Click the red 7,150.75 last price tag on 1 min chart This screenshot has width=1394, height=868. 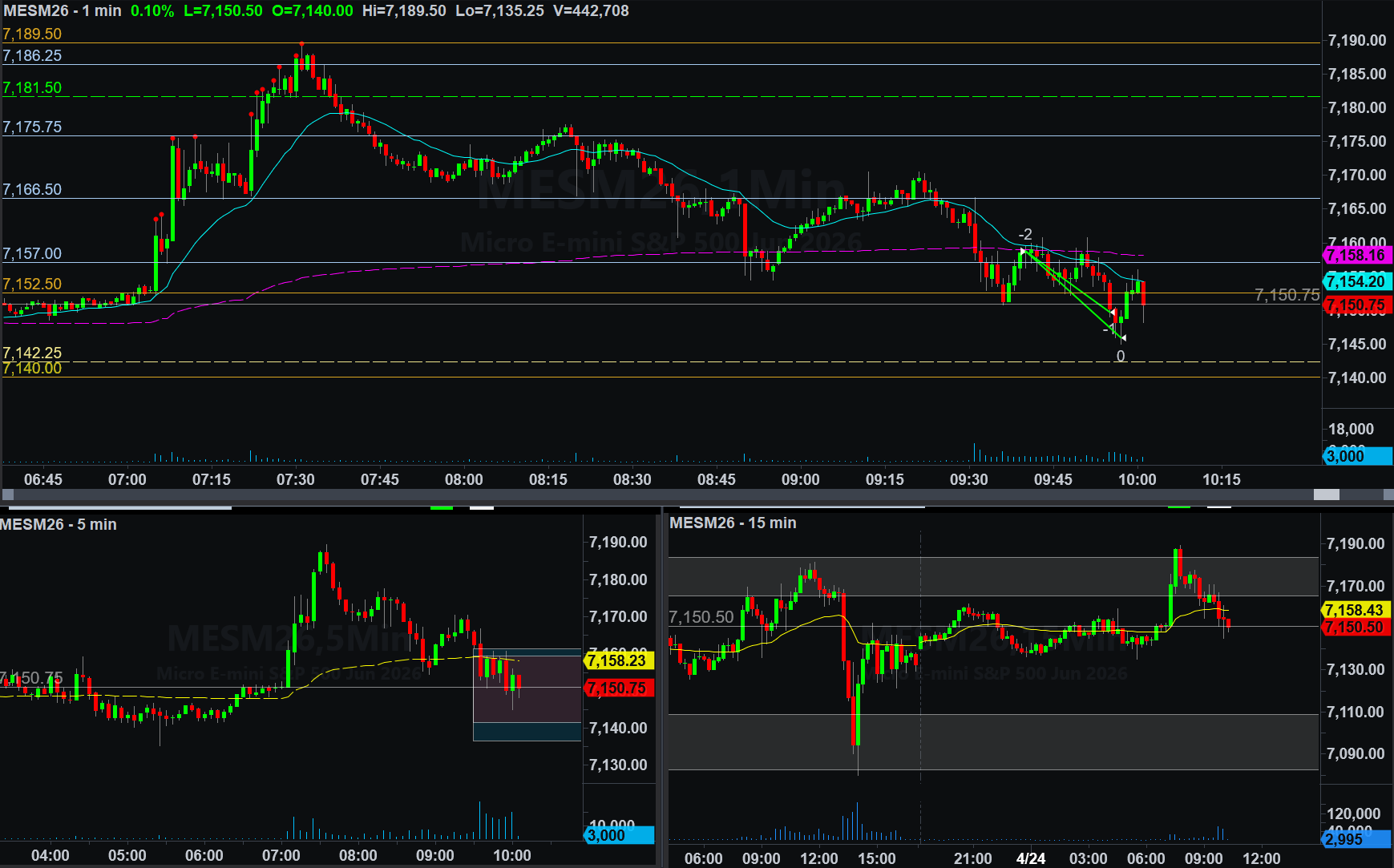click(1356, 305)
